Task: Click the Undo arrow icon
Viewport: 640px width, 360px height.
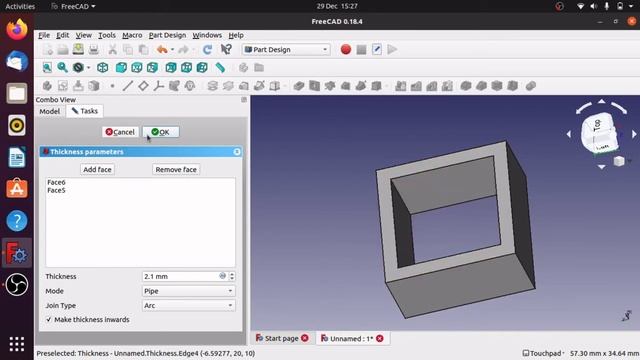Action: (162, 49)
